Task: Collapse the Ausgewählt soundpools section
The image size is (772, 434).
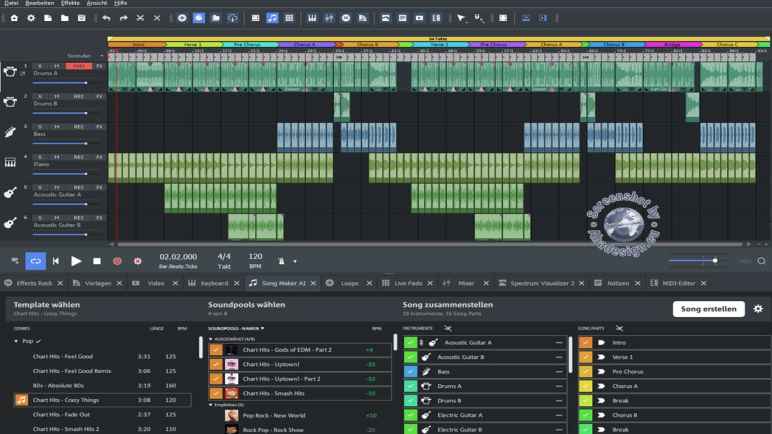Action: [211, 339]
